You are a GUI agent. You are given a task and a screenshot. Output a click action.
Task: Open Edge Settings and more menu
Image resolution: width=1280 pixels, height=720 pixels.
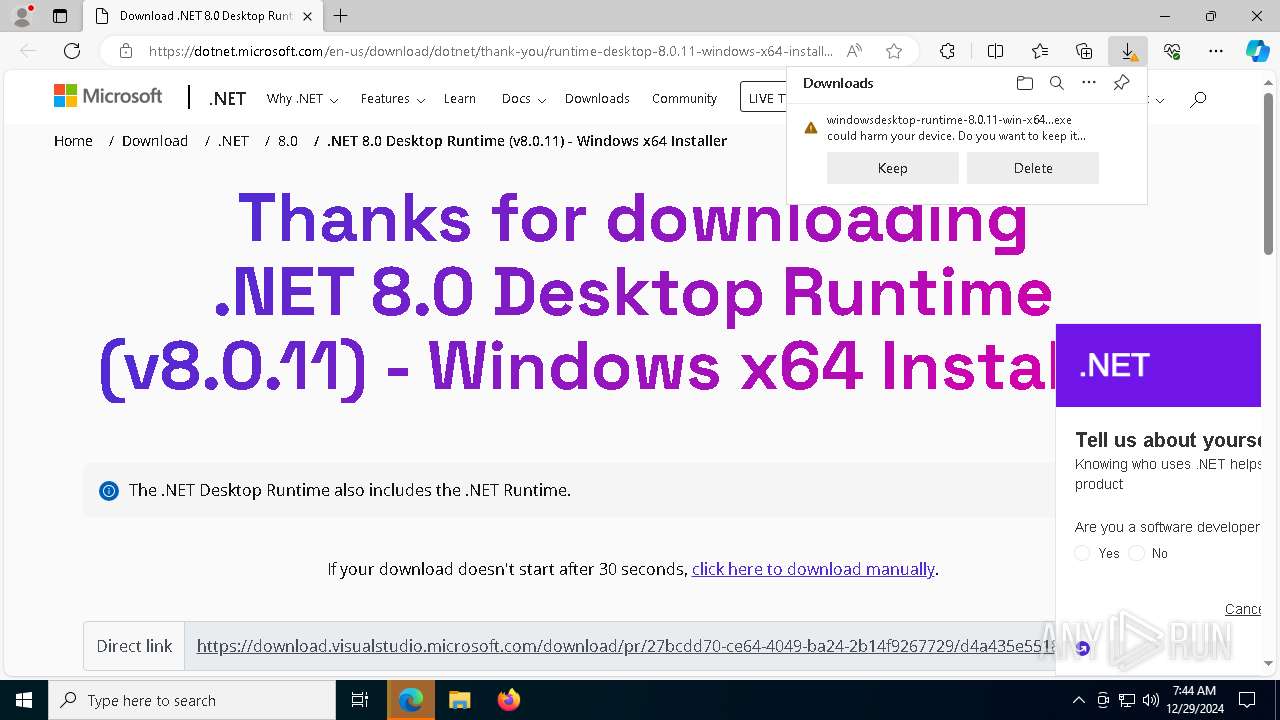[x=1216, y=51]
